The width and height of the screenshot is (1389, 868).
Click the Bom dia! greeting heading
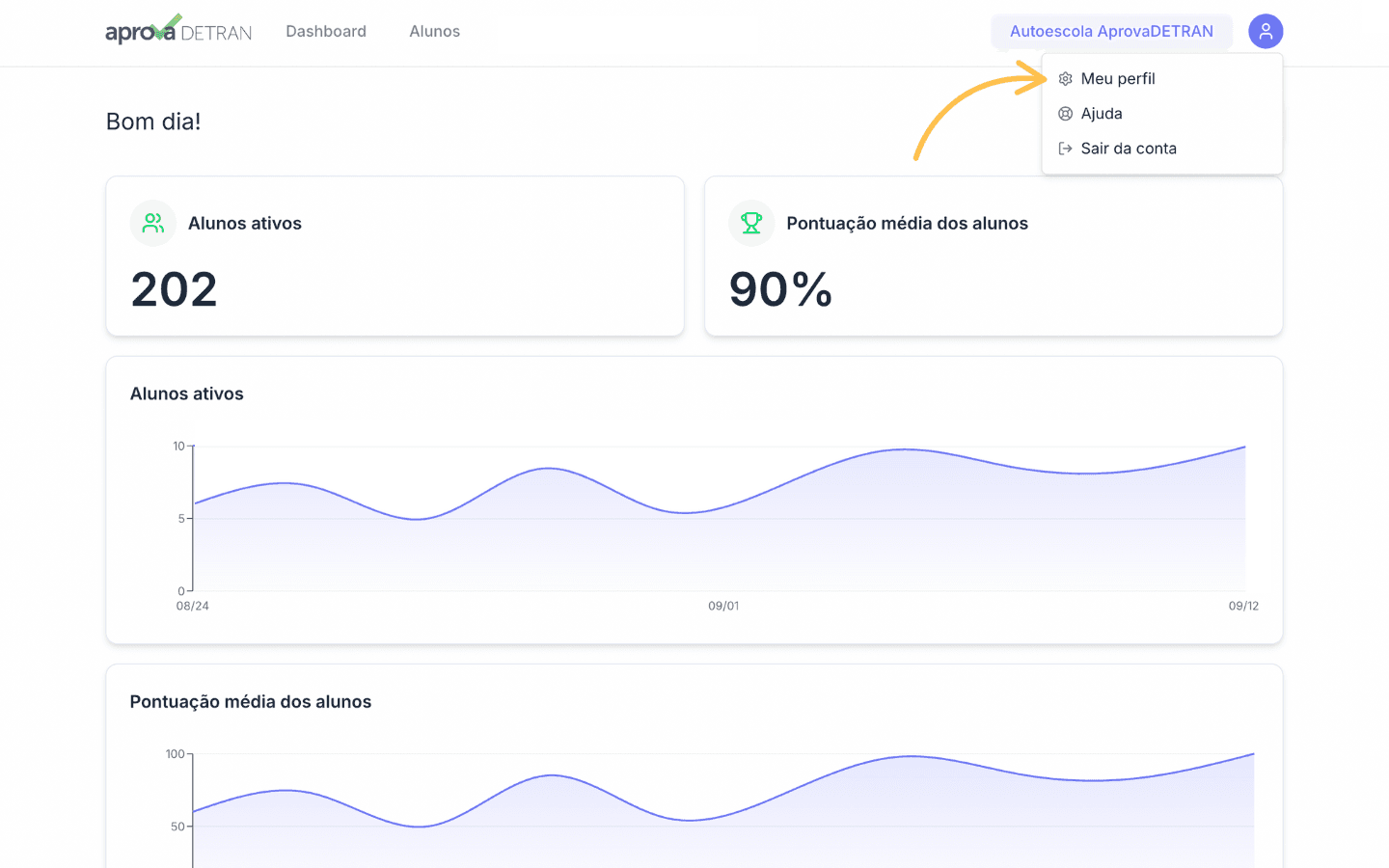click(153, 122)
